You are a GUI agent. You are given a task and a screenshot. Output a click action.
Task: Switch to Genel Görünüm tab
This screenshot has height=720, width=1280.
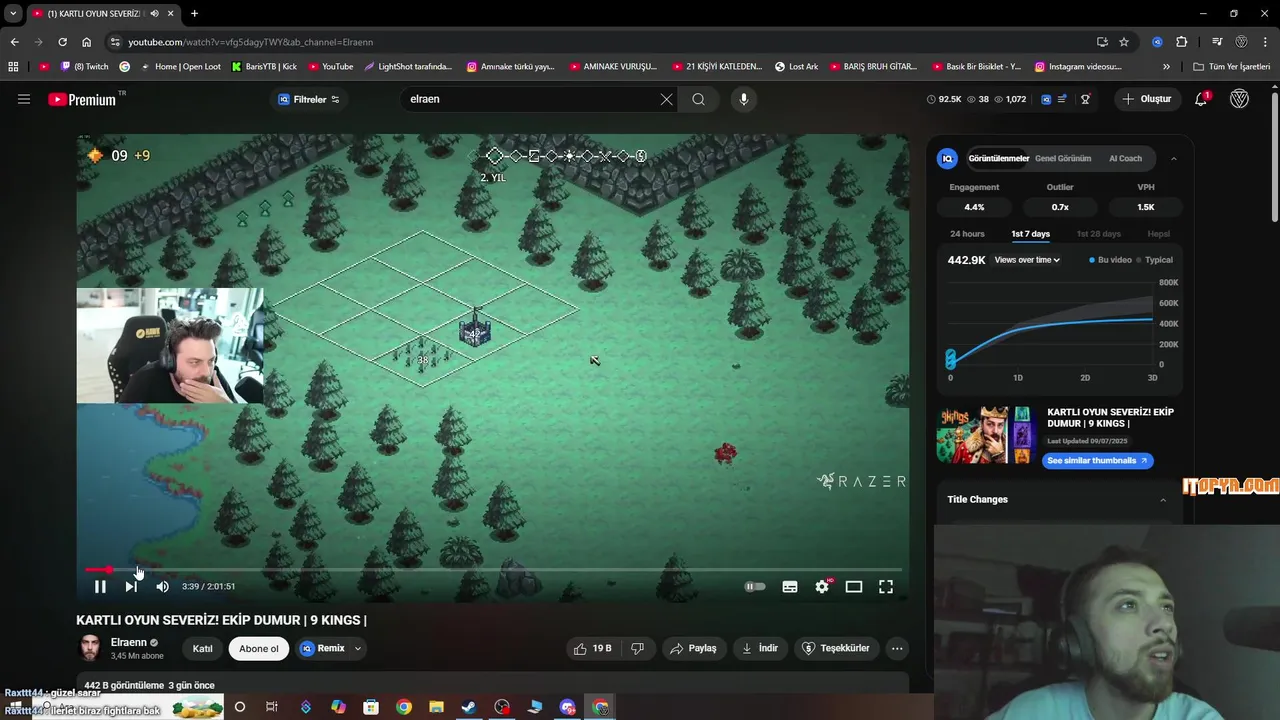coord(1063,158)
